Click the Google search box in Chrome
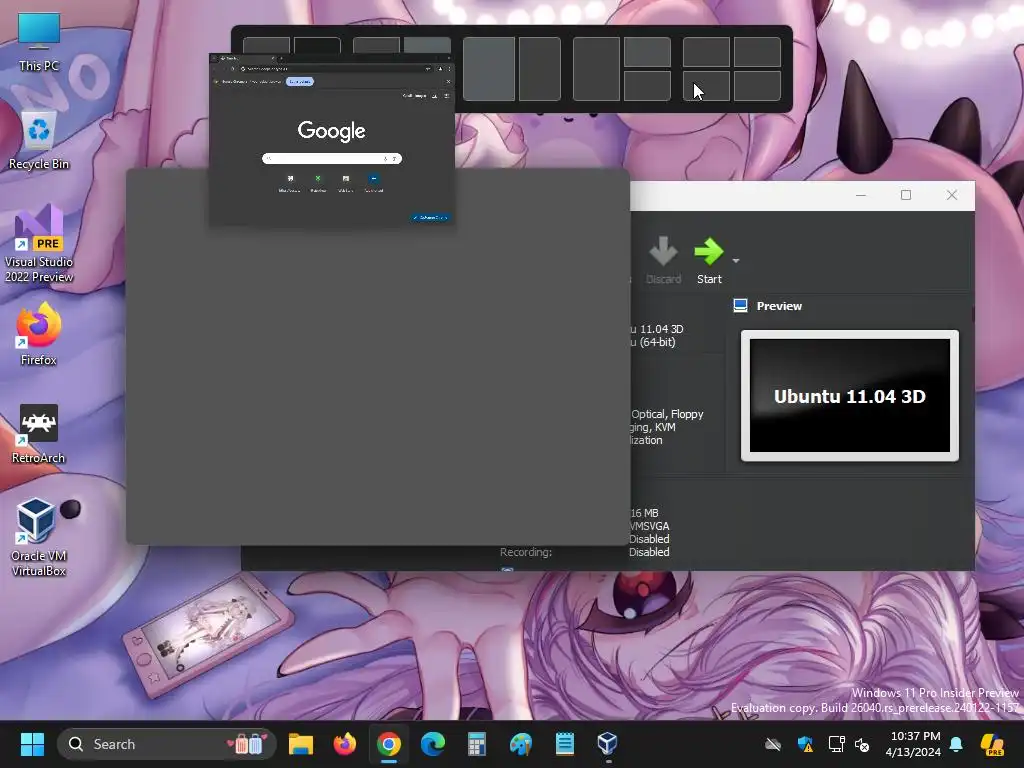1024x768 pixels. [x=332, y=159]
